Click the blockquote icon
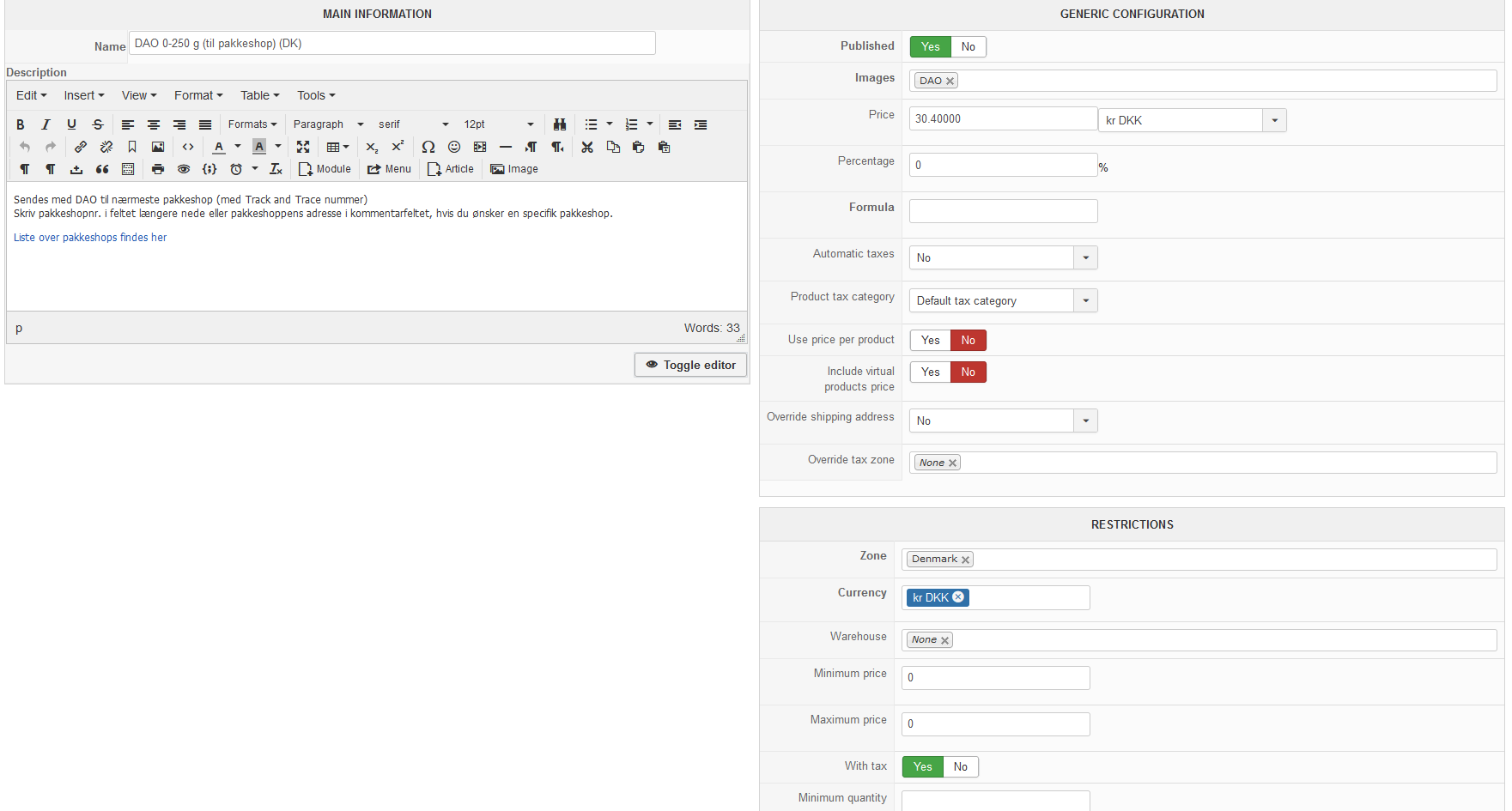 tap(102, 169)
